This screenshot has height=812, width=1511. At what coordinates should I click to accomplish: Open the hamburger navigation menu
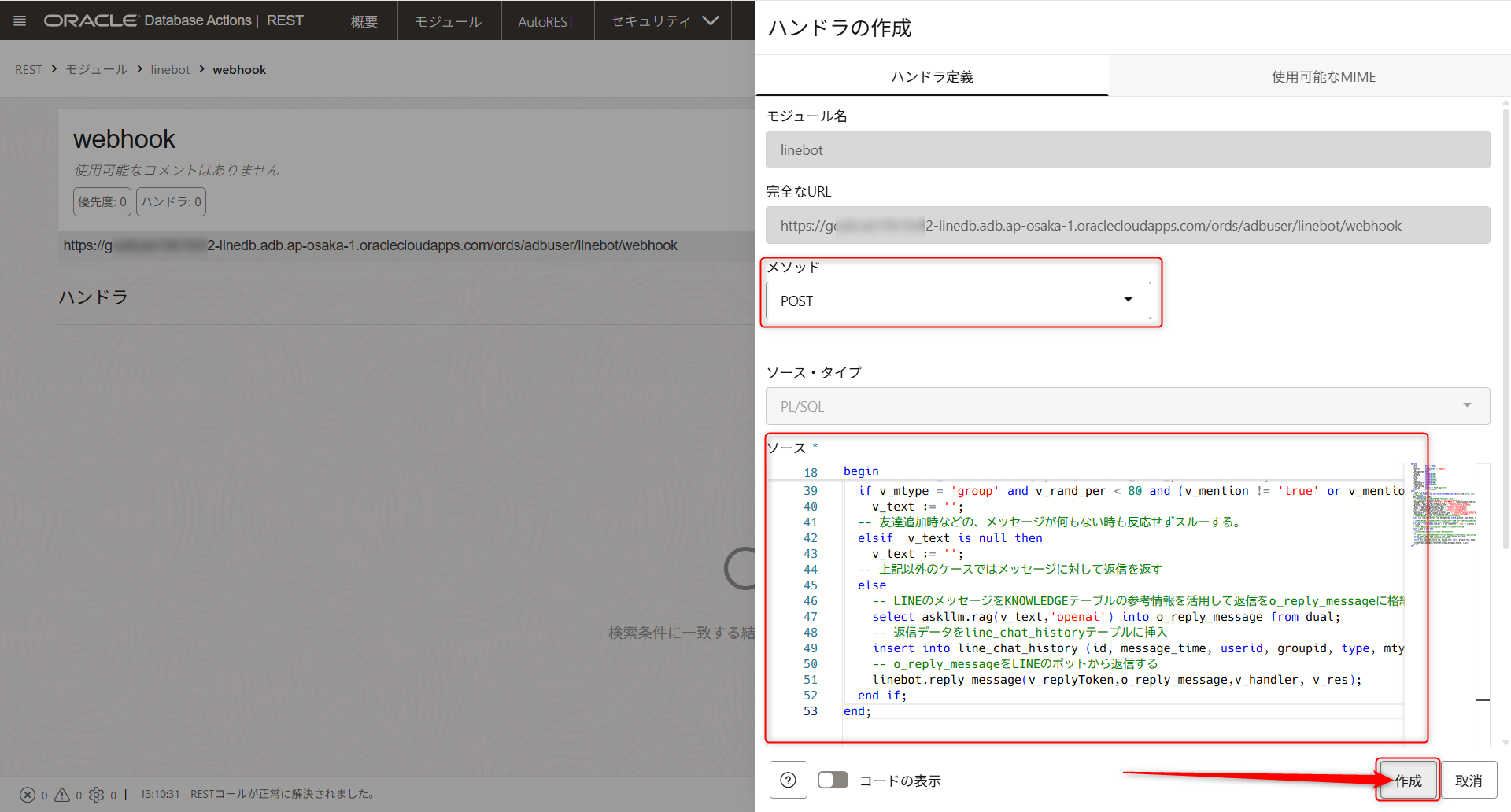click(20, 20)
